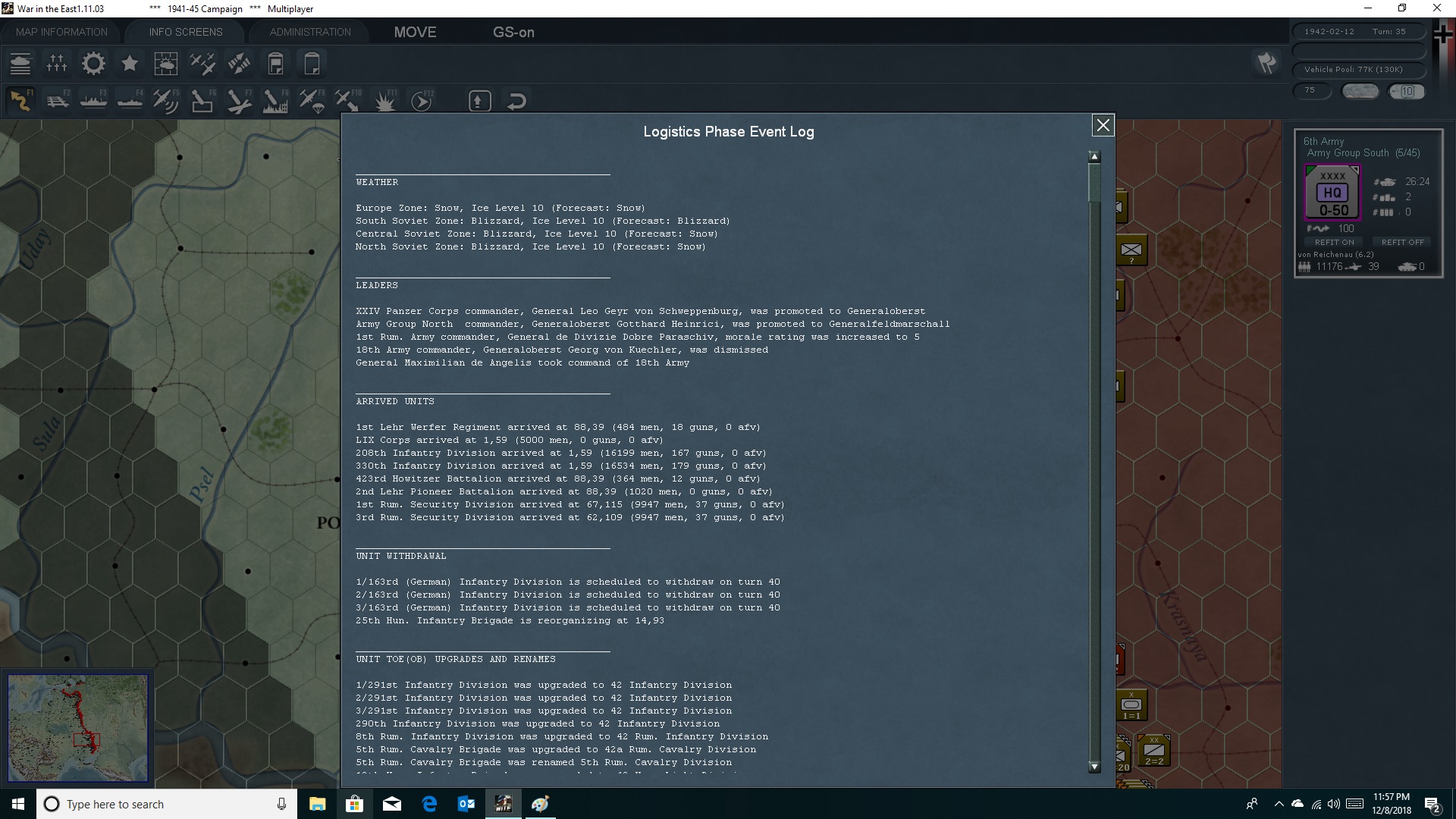
Task: Open the weather map icon
Action: pos(166,64)
